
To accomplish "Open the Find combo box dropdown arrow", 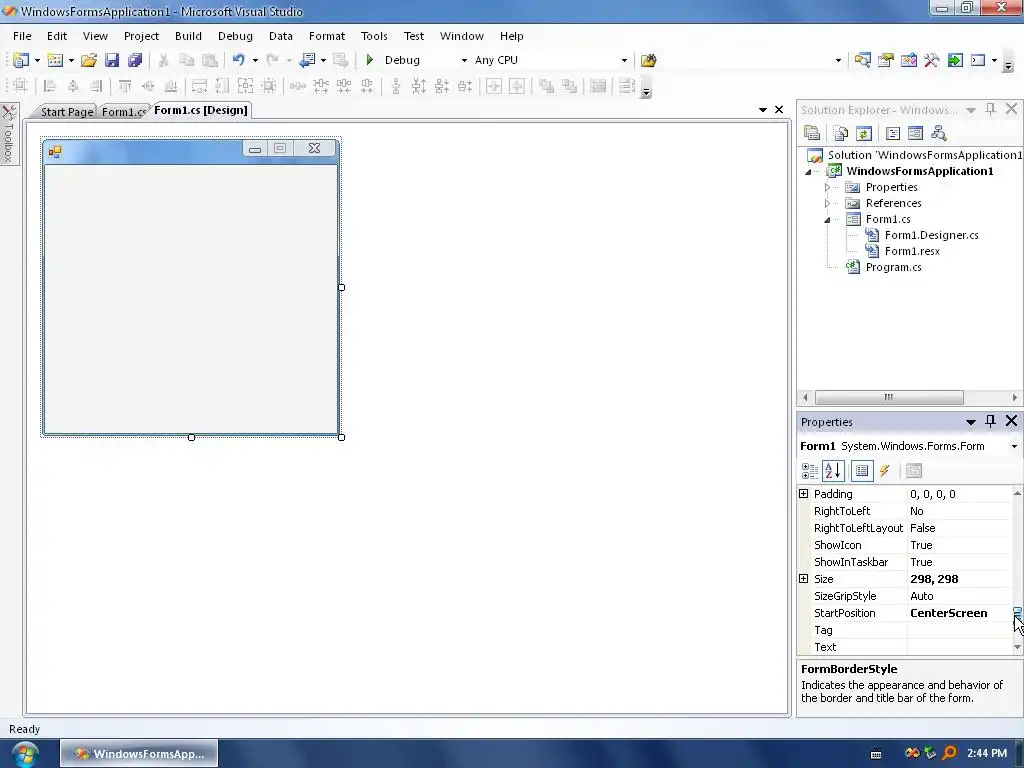I will point(839,60).
